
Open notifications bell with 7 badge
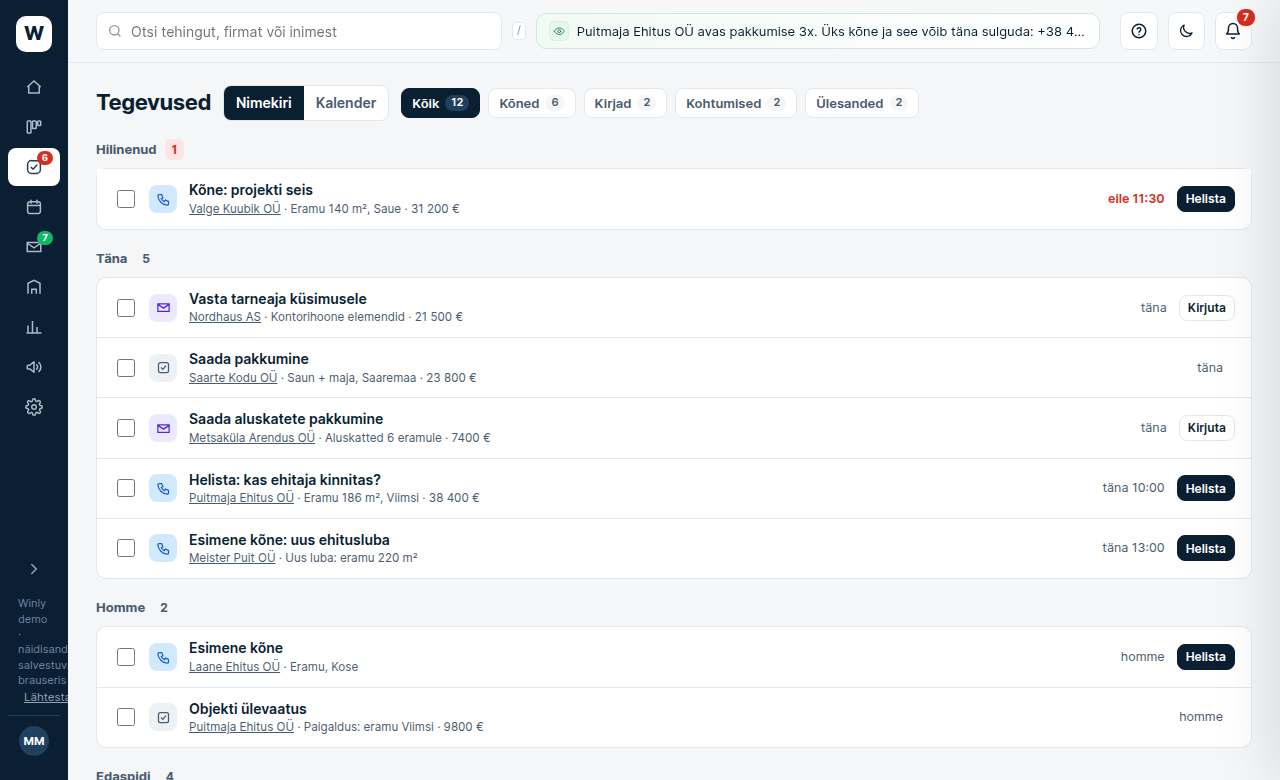[x=1233, y=31]
